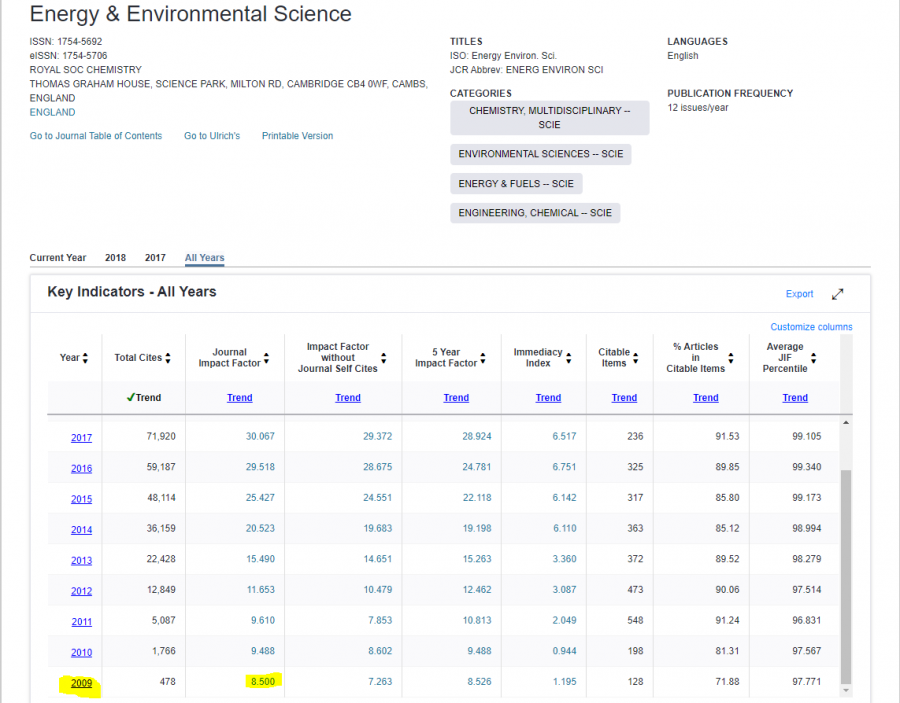Sort by Journal Impact Factor arrows
Image resolution: width=900 pixels, height=703 pixels.
tap(268, 358)
